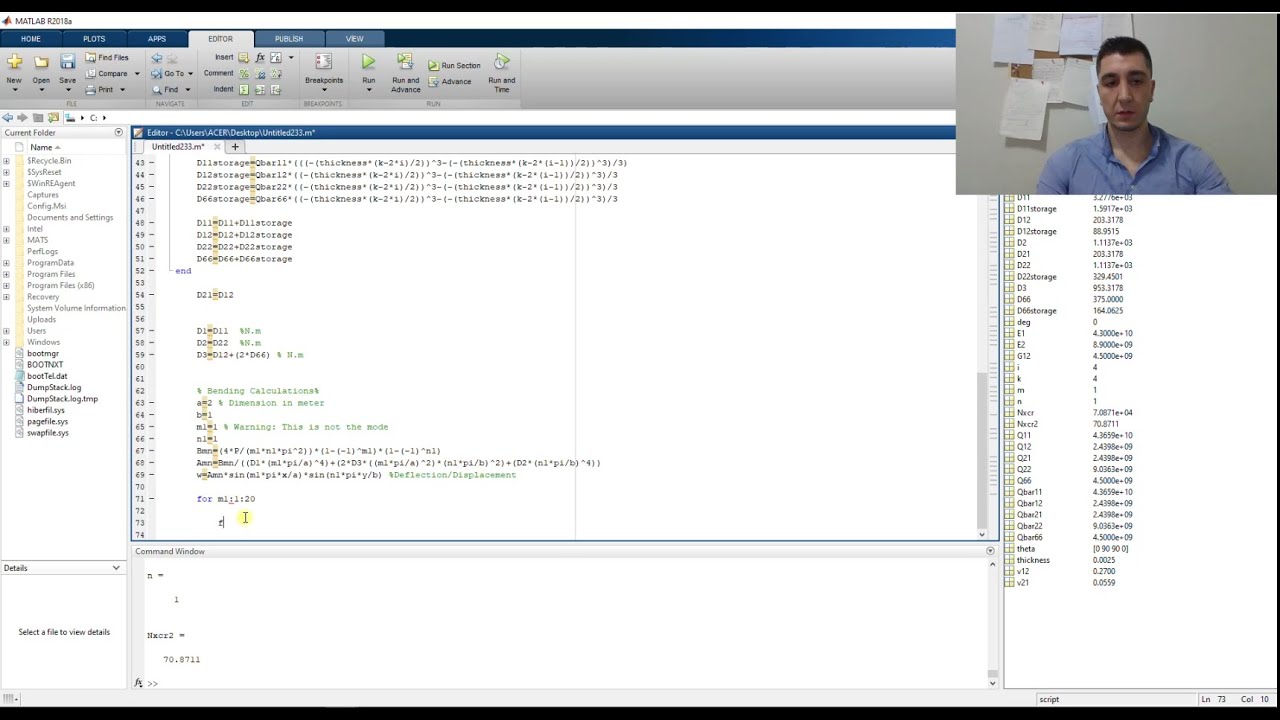Switch to the PLOTS ribbon tab
1280x720 pixels.
(94, 39)
